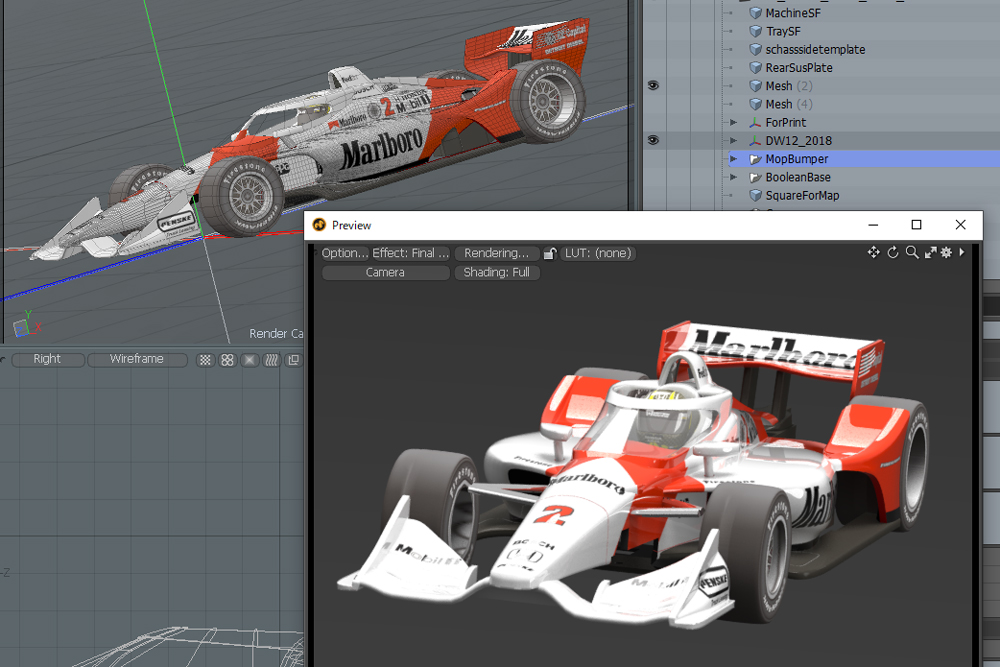Click the X-star icon in Right viewport bar
Image resolution: width=1000 pixels, height=667 pixels.
coord(249,360)
